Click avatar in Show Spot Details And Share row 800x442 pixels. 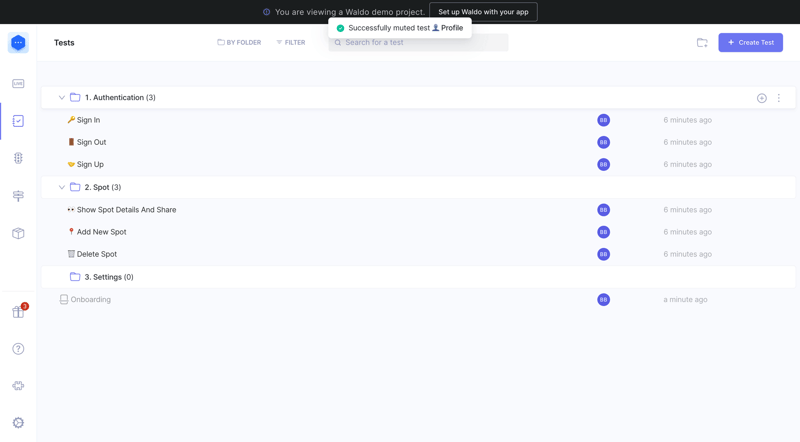(x=604, y=210)
